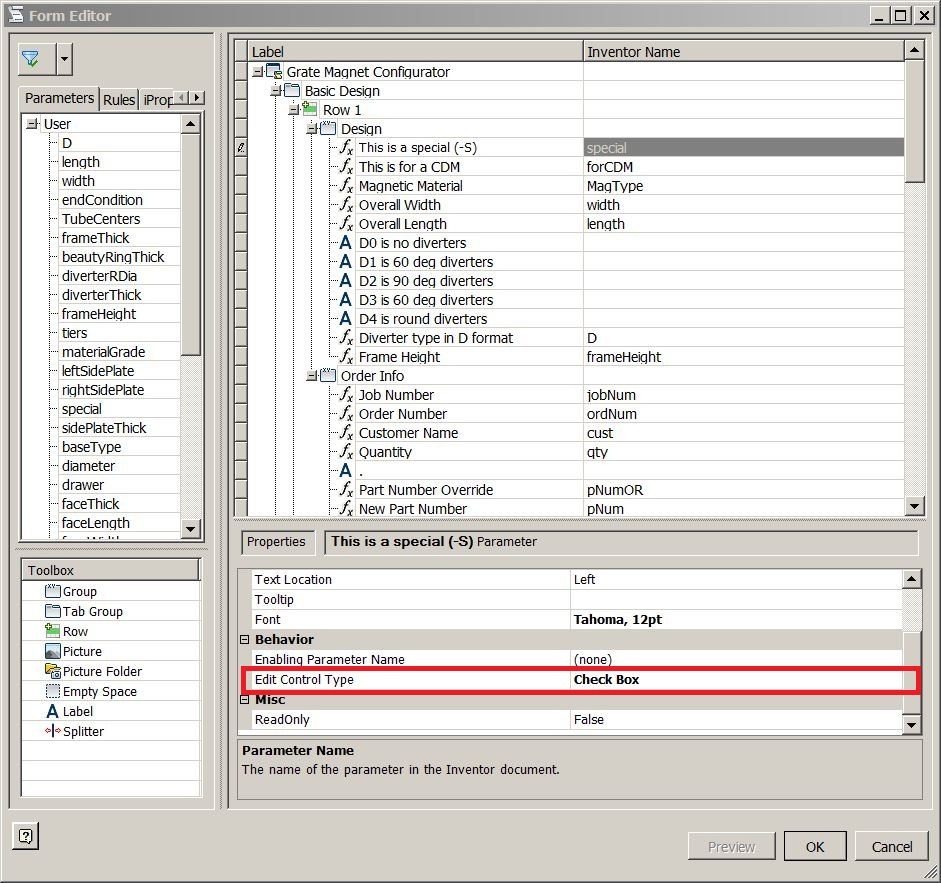Viewport: 941px width, 883px height.
Task: Add a Label from the Toolbox
Action: (76, 711)
